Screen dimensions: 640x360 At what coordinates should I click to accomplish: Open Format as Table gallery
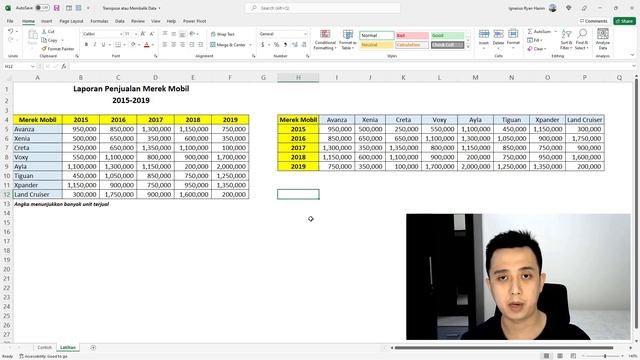point(348,40)
